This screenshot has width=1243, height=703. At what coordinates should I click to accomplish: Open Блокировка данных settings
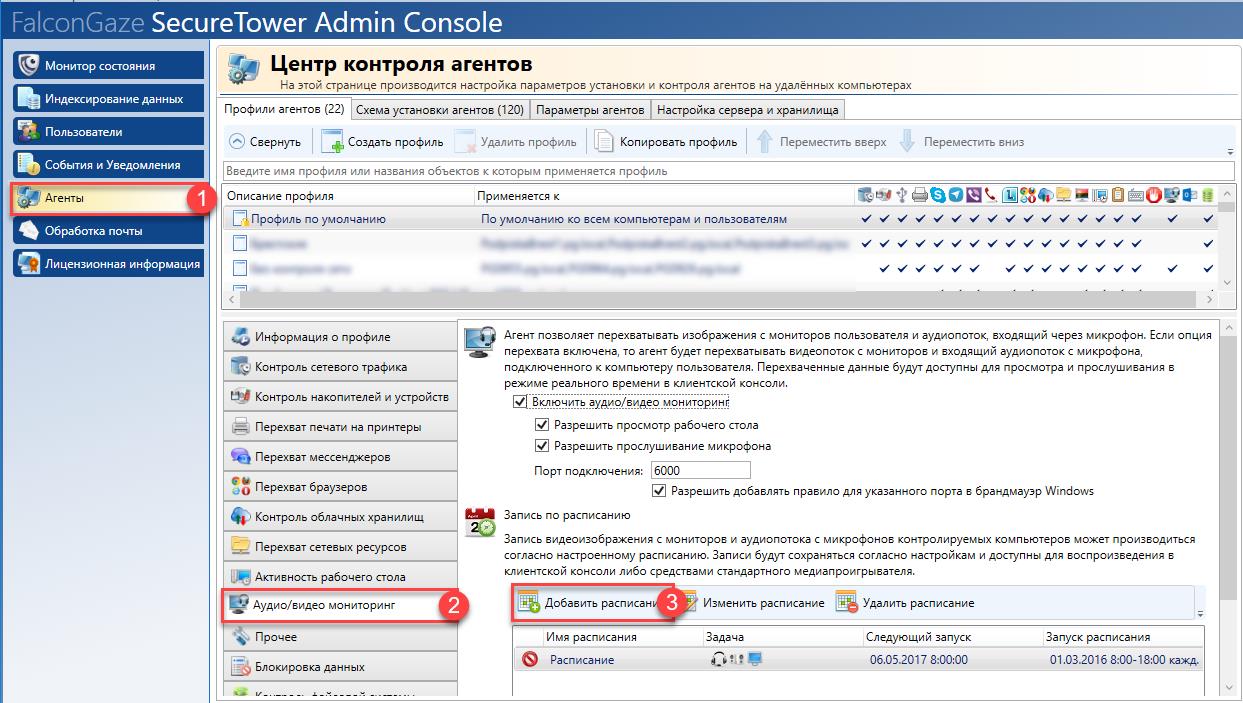[340, 667]
